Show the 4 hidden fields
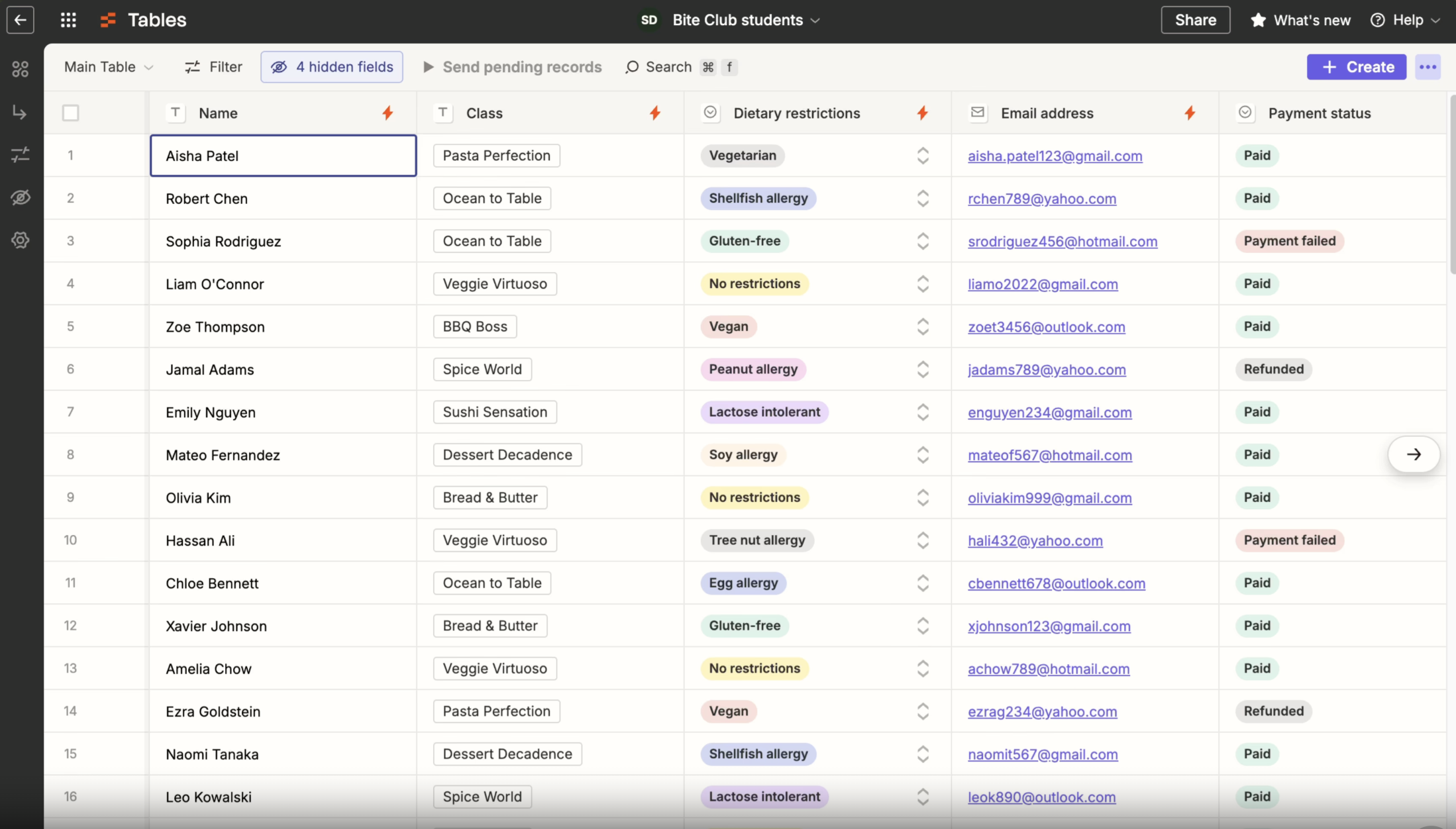The height and width of the screenshot is (829, 1456). click(x=331, y=67)
